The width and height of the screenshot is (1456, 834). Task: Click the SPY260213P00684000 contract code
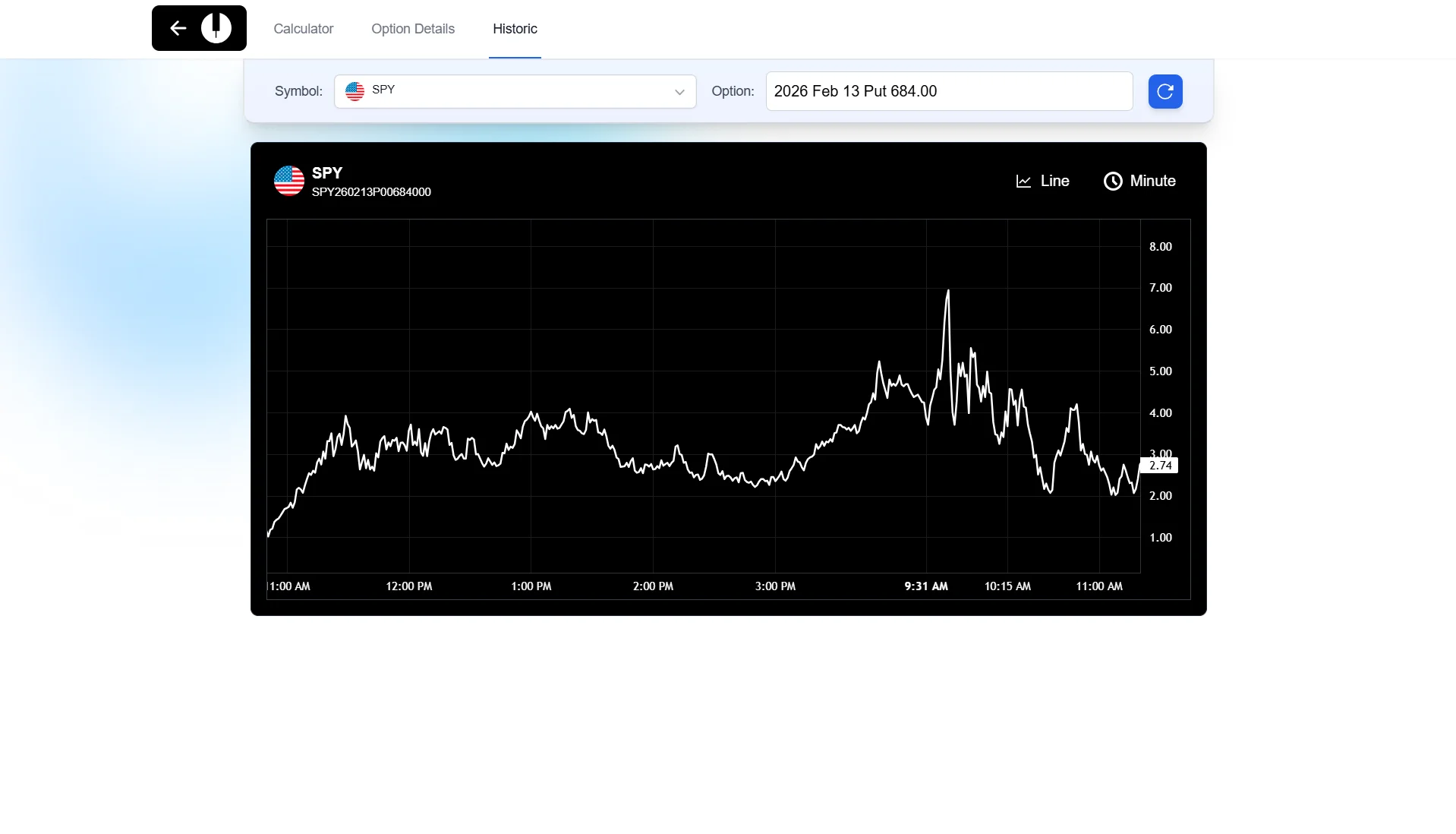[x=371, y=192]
